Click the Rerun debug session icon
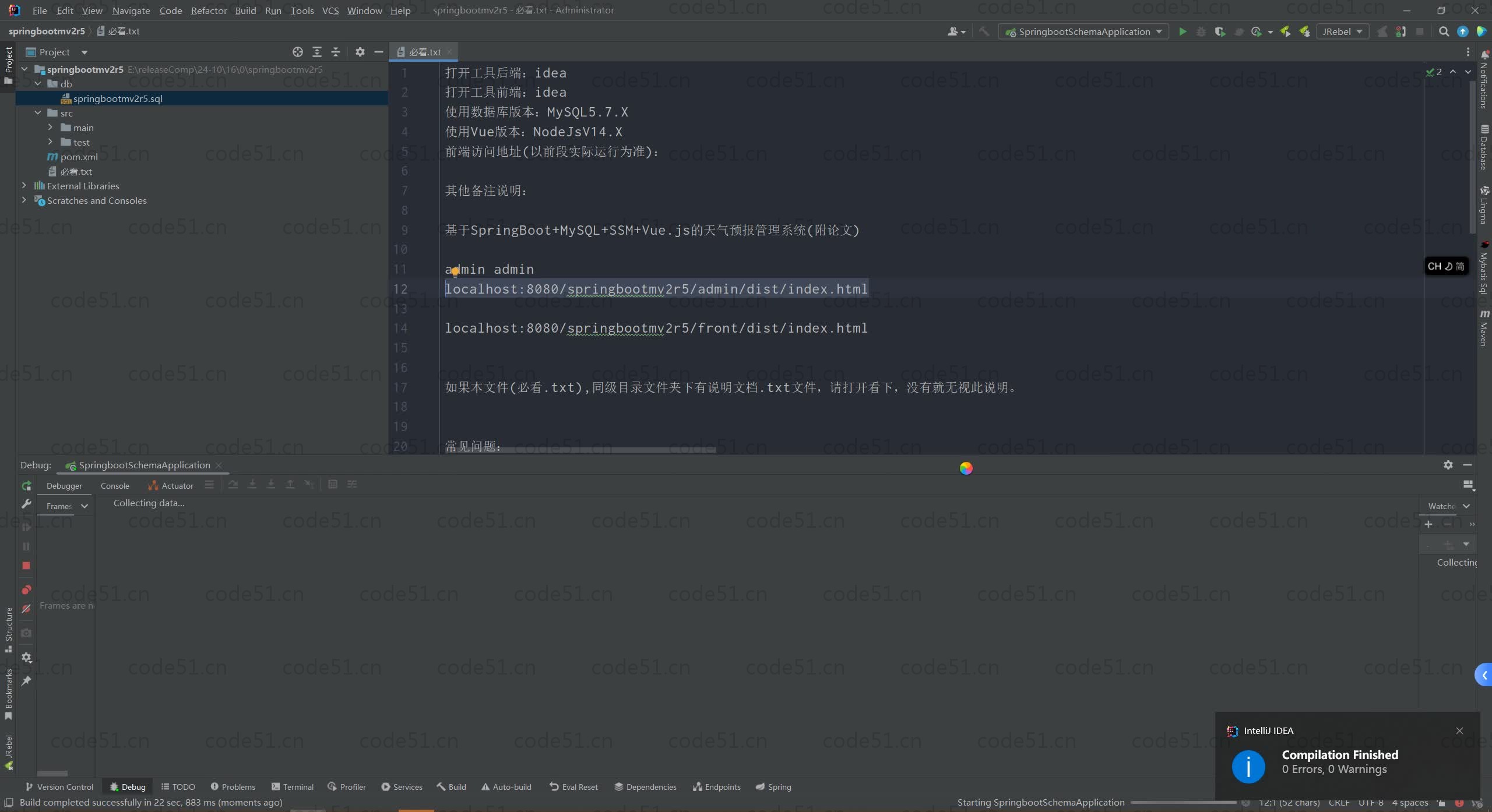 (x=26, y=486)
